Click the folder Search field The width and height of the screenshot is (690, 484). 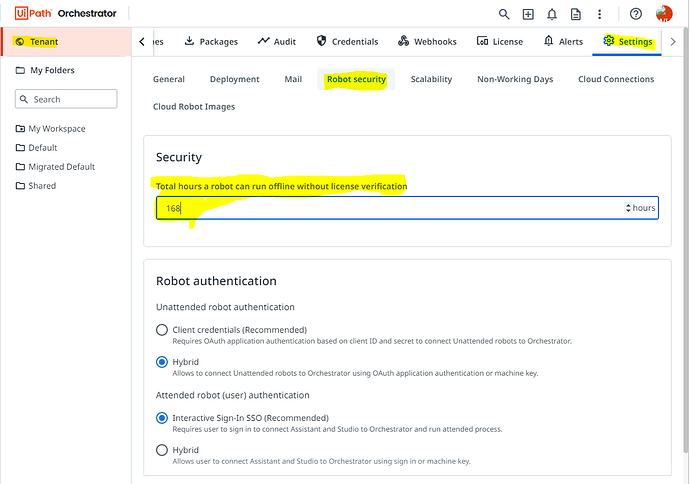(66, 99)
